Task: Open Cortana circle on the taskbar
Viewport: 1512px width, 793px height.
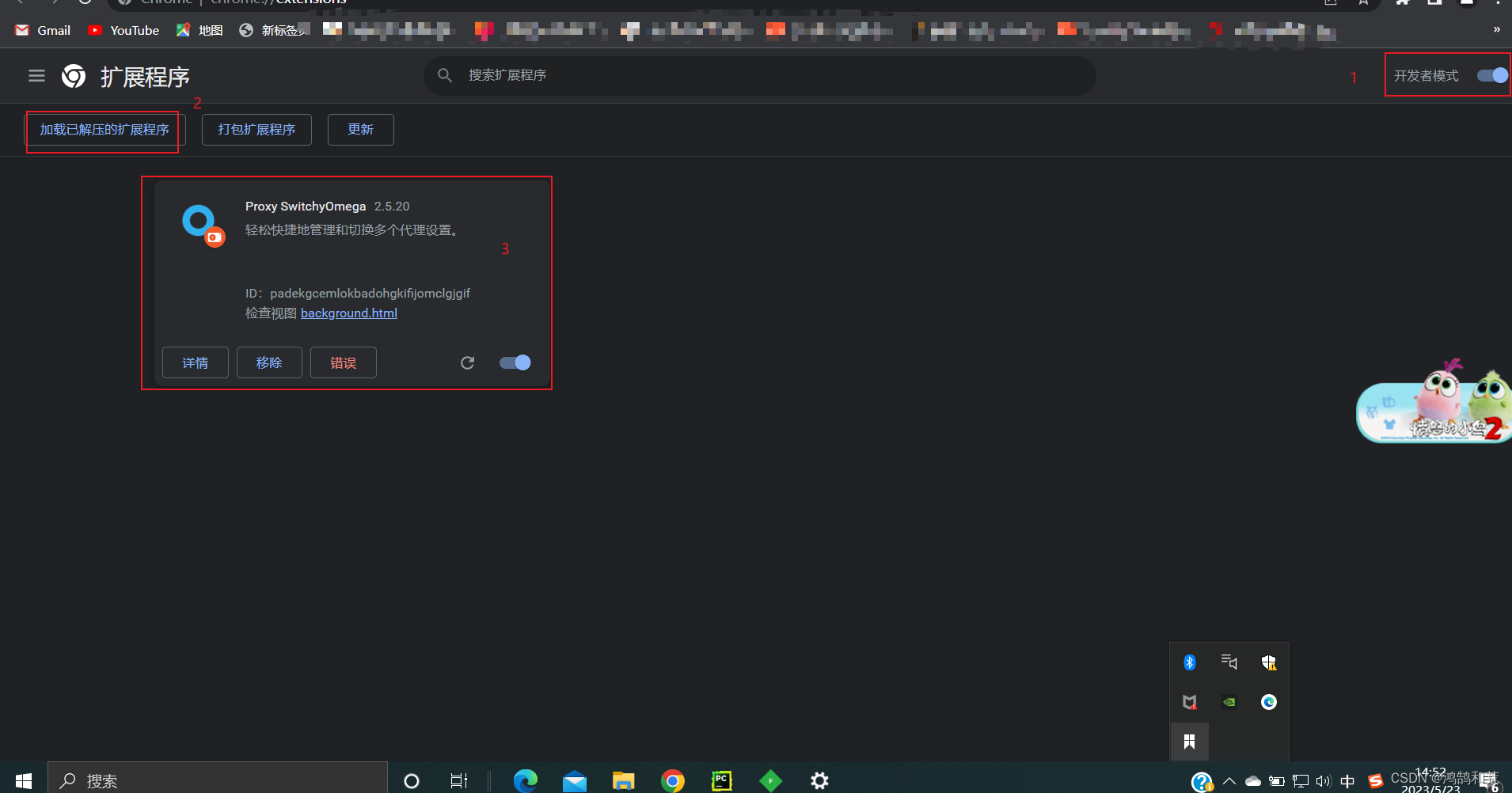Action: click(x=412, y=781)
